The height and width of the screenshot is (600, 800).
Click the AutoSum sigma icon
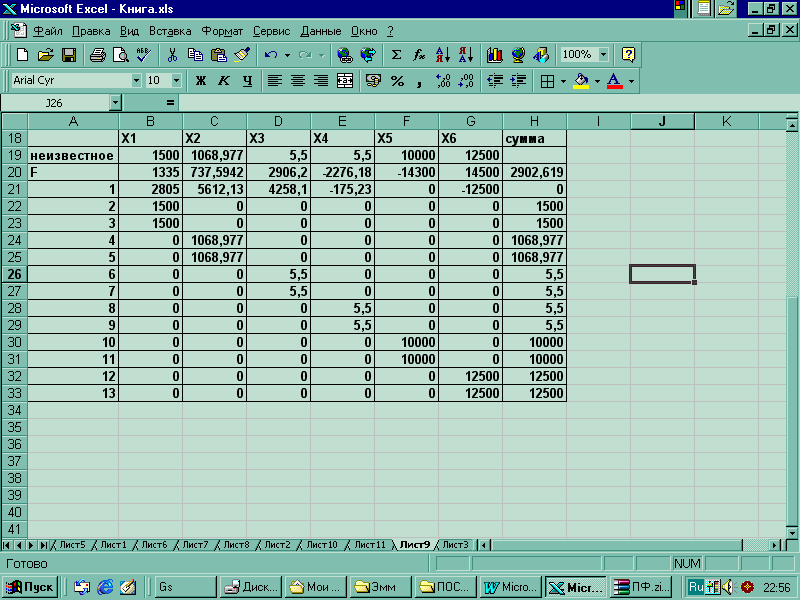pos(396,55)
